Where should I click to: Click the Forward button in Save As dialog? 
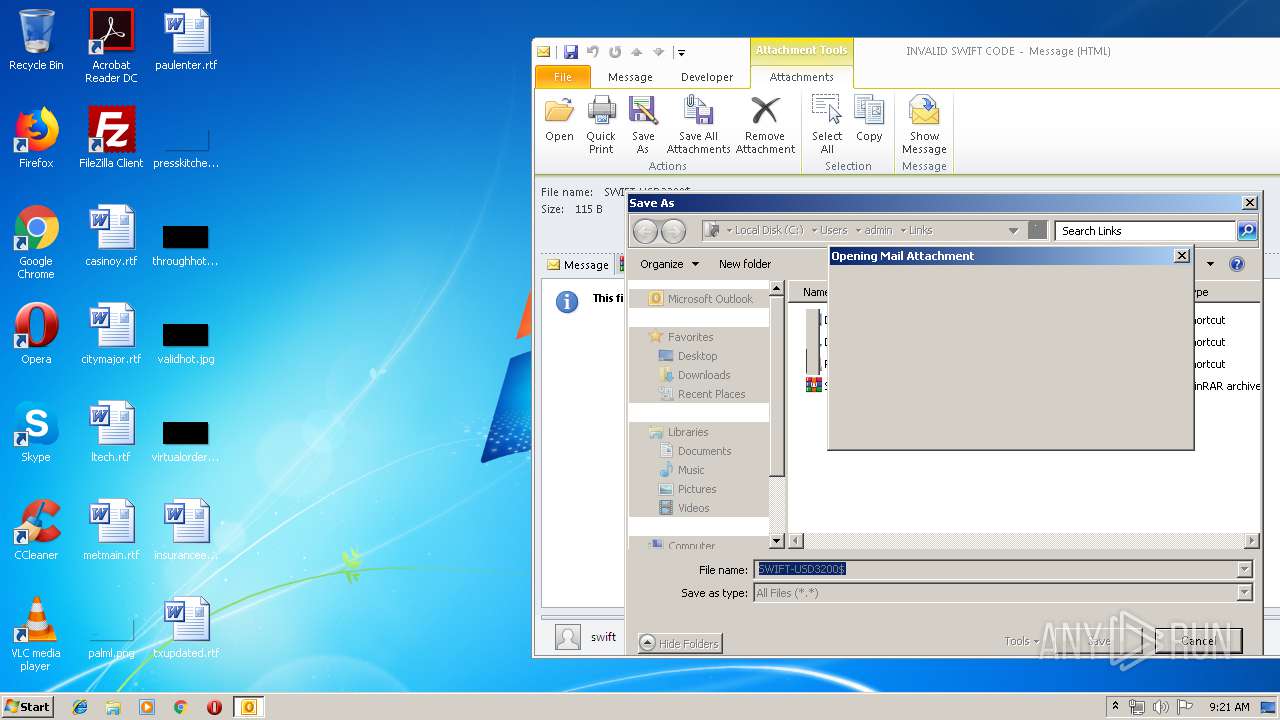pos(673,231)
